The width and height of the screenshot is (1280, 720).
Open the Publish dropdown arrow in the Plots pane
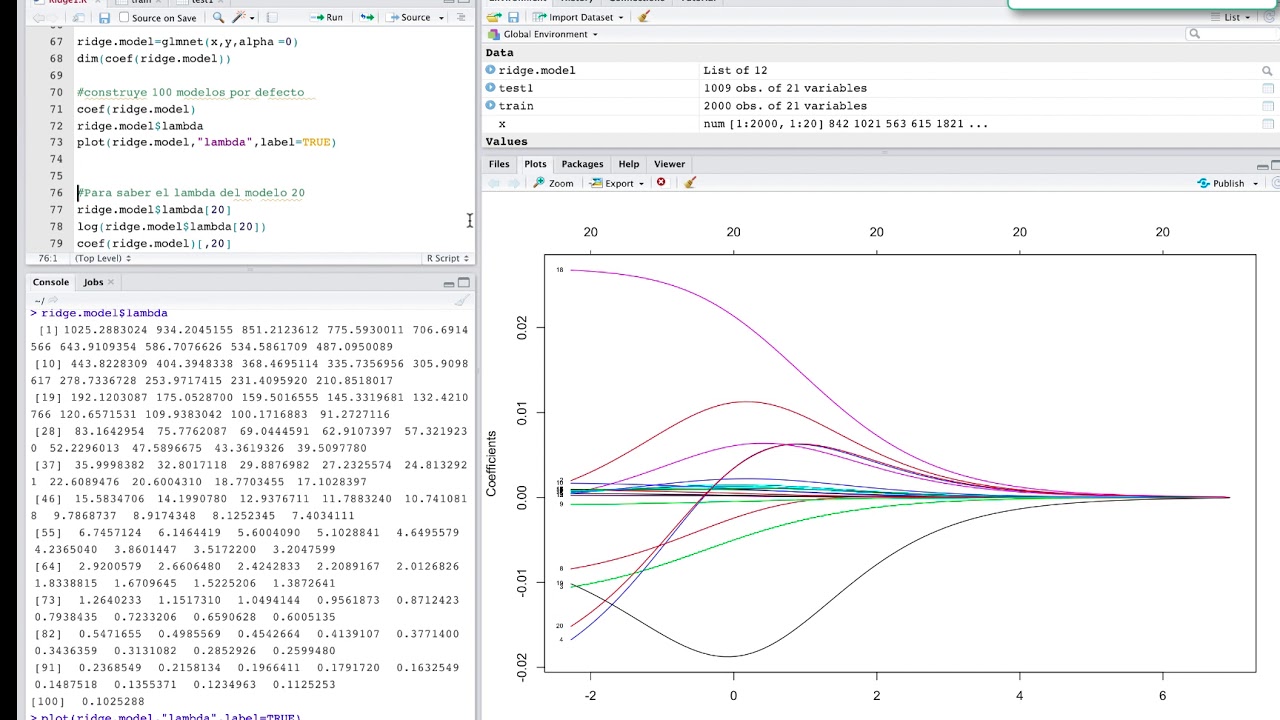1255,184
